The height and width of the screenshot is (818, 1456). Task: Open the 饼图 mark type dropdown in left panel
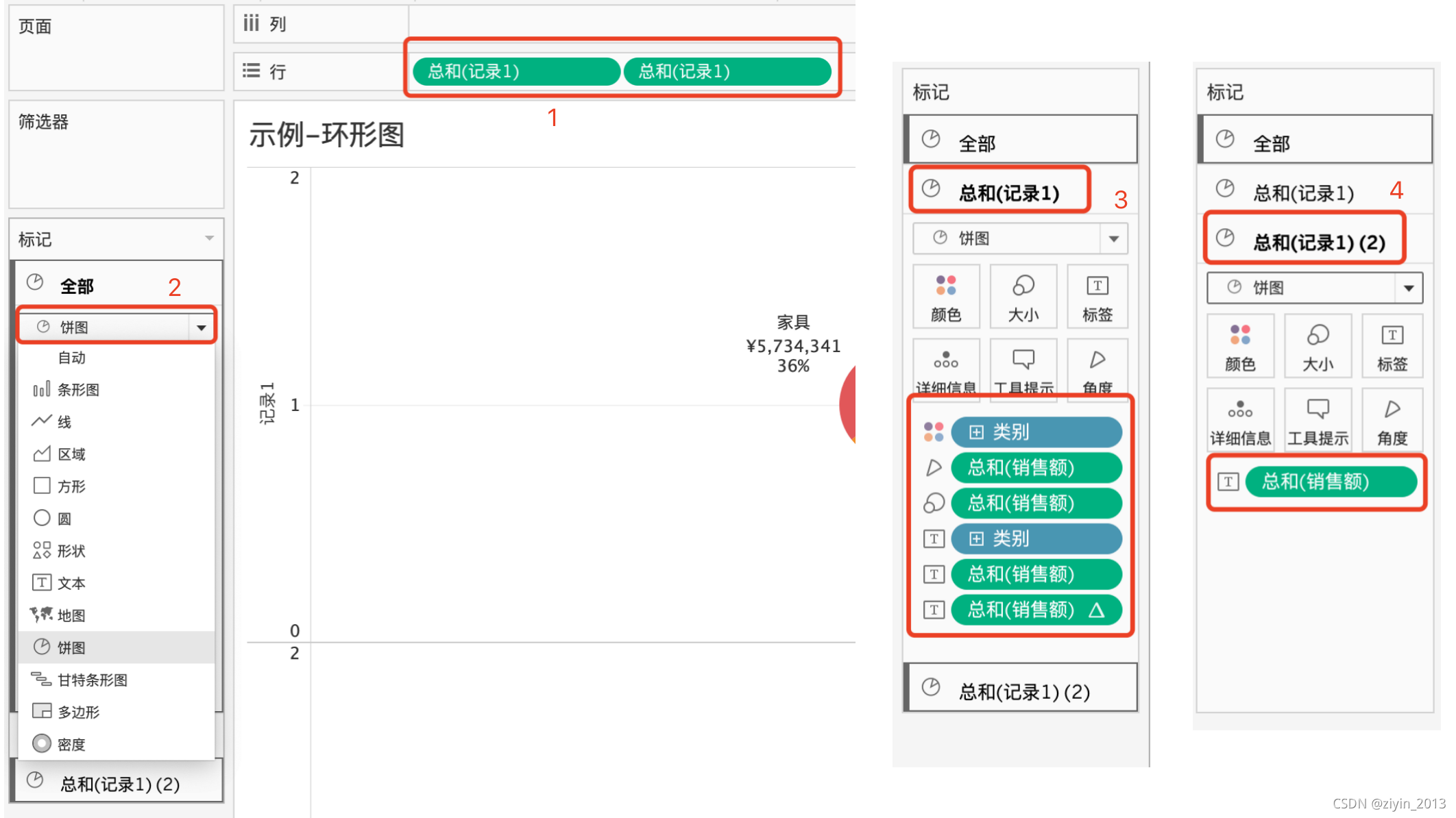point(201,327)
